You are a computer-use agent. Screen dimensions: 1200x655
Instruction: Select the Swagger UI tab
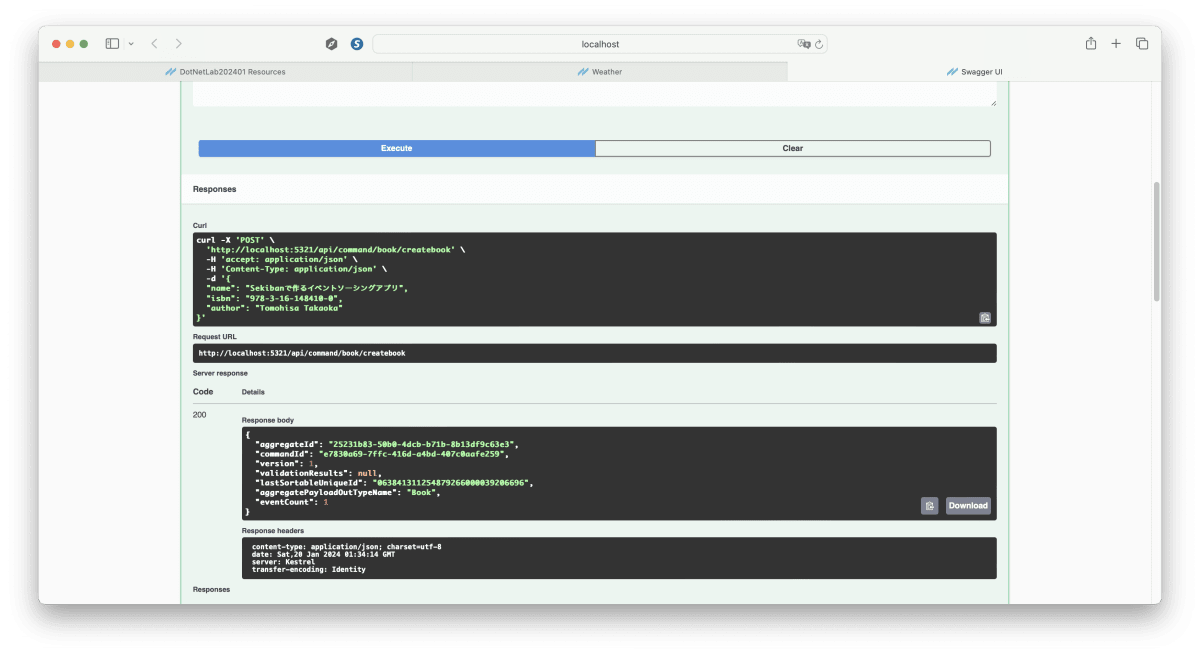pyautogui.click(x=974, y=72)
